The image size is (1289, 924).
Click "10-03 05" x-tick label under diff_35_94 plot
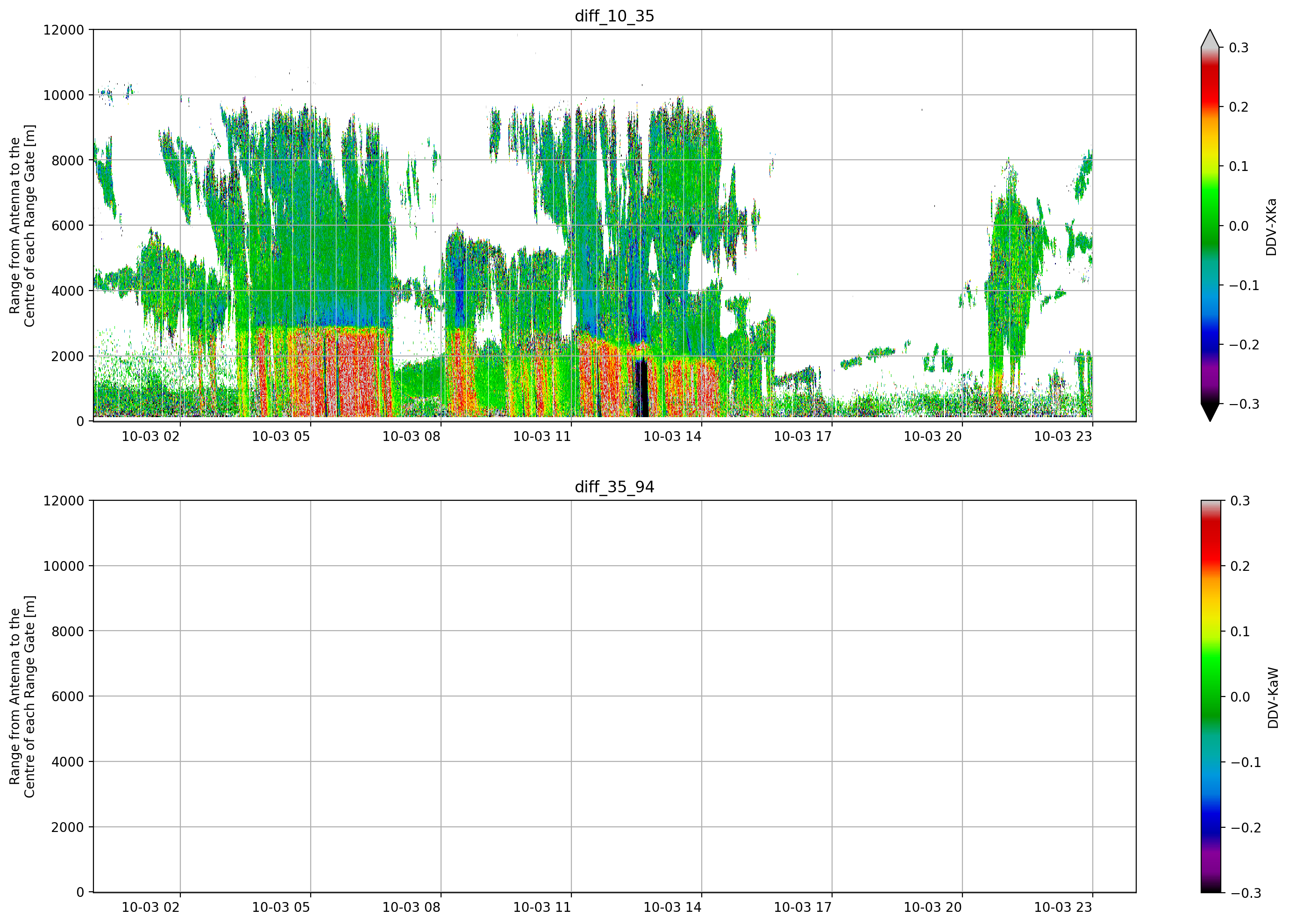tap(281, 908)
